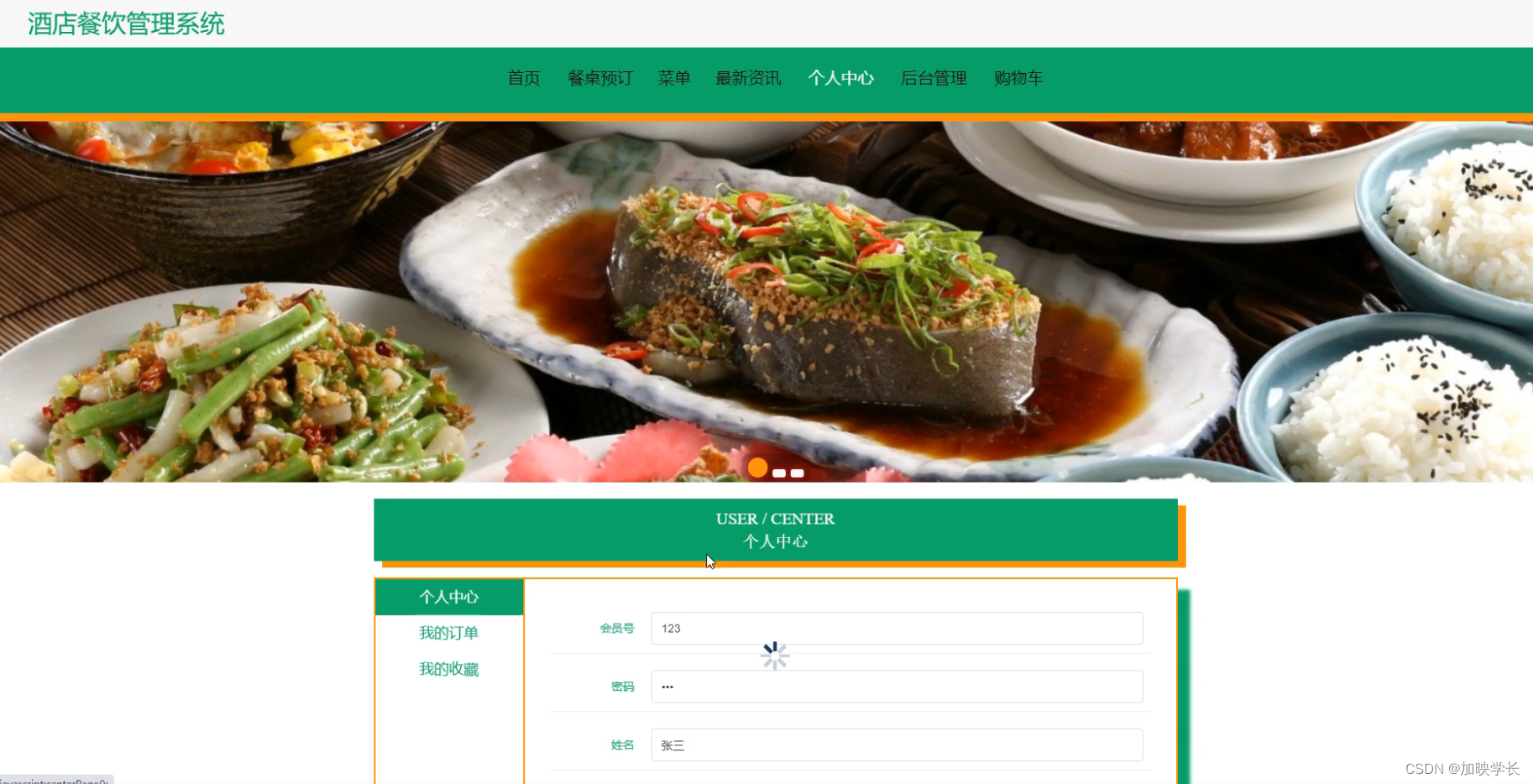1533x784 pixels.
Task: Open the 菜单 page from navigation
Action: pyautogui.click(x=674, y=78)
